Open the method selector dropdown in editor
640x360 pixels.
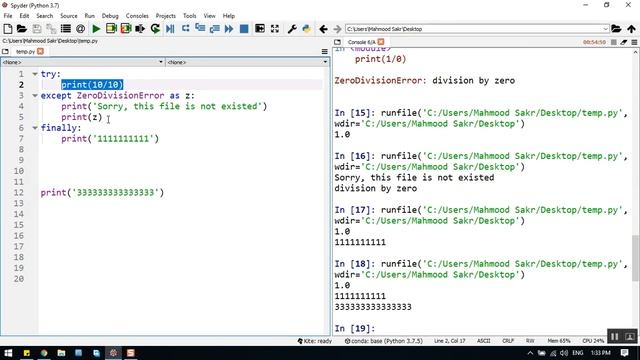coord(247,62)
